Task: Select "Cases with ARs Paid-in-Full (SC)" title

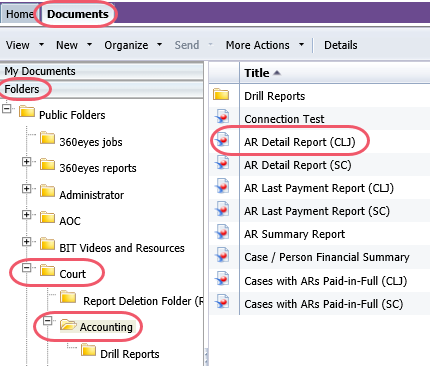Action: pyautogui.click(x=324, y=304)
